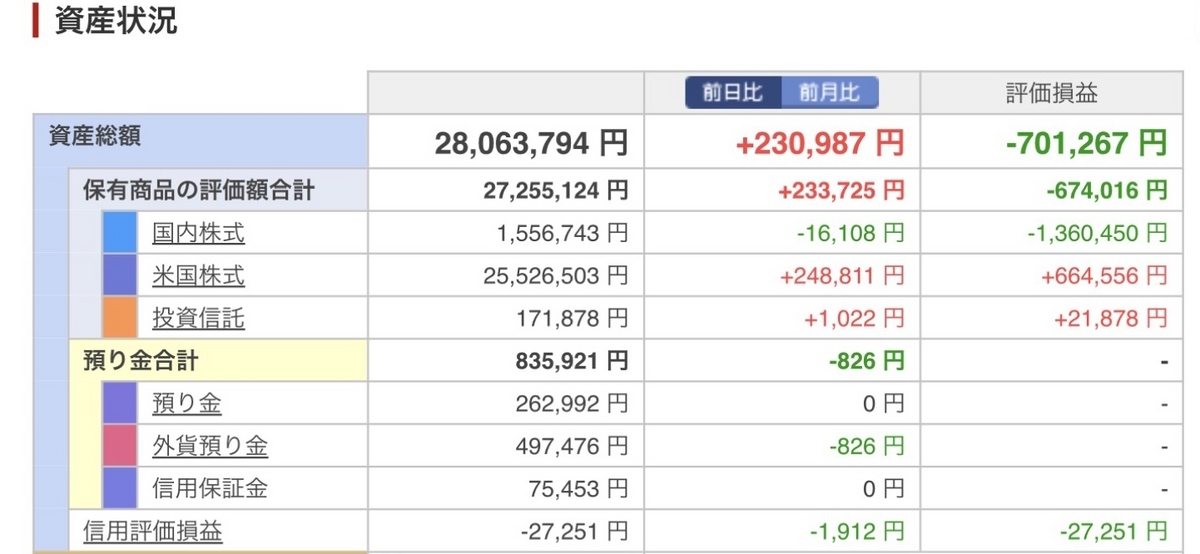Click the orange 投資信託 color swatch
The image size is (1200, 554).
pos(119,319)
